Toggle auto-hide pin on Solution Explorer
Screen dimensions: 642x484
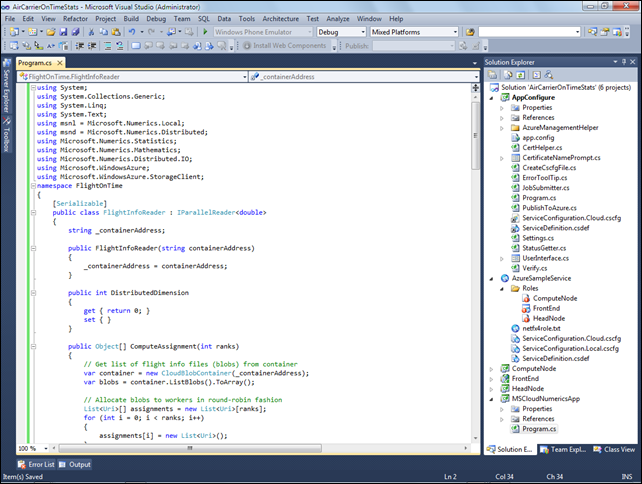(x=624, y=62)
